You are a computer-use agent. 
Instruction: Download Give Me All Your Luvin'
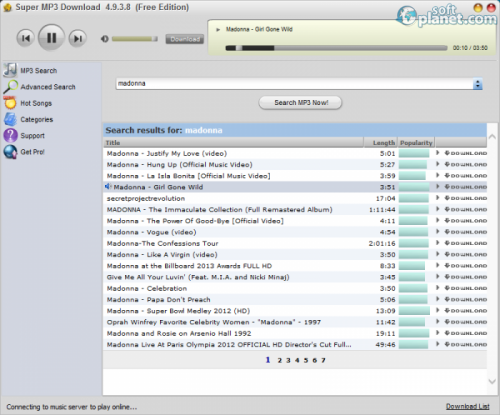coord(466,277)
